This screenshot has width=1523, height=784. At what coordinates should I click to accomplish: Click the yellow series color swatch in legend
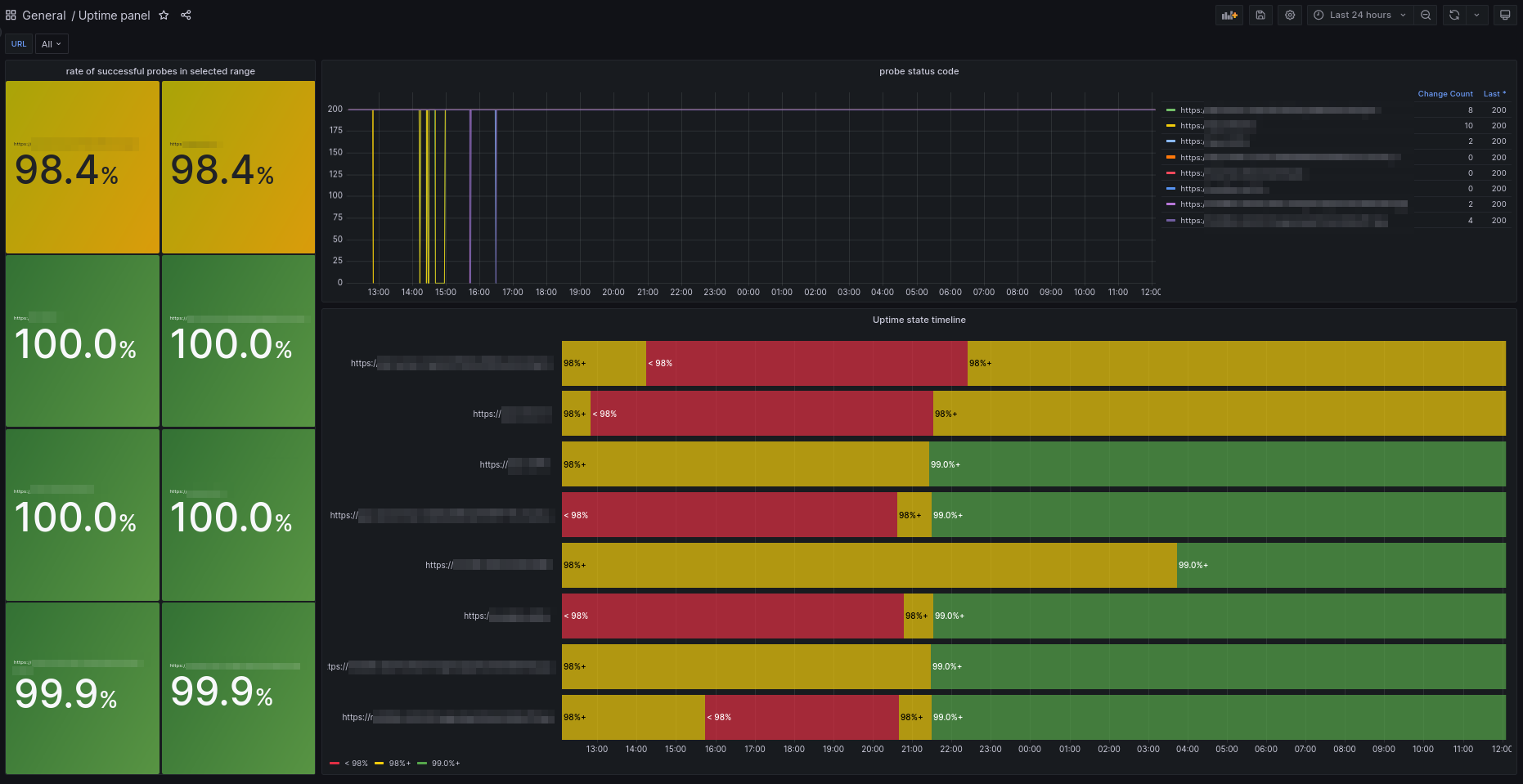[x=1170, y=126]
